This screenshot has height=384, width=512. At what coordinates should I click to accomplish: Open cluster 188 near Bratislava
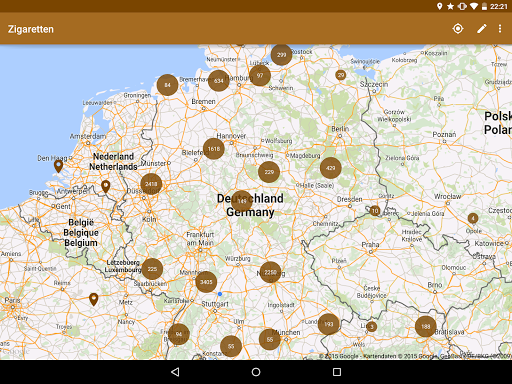coord(426,326)
